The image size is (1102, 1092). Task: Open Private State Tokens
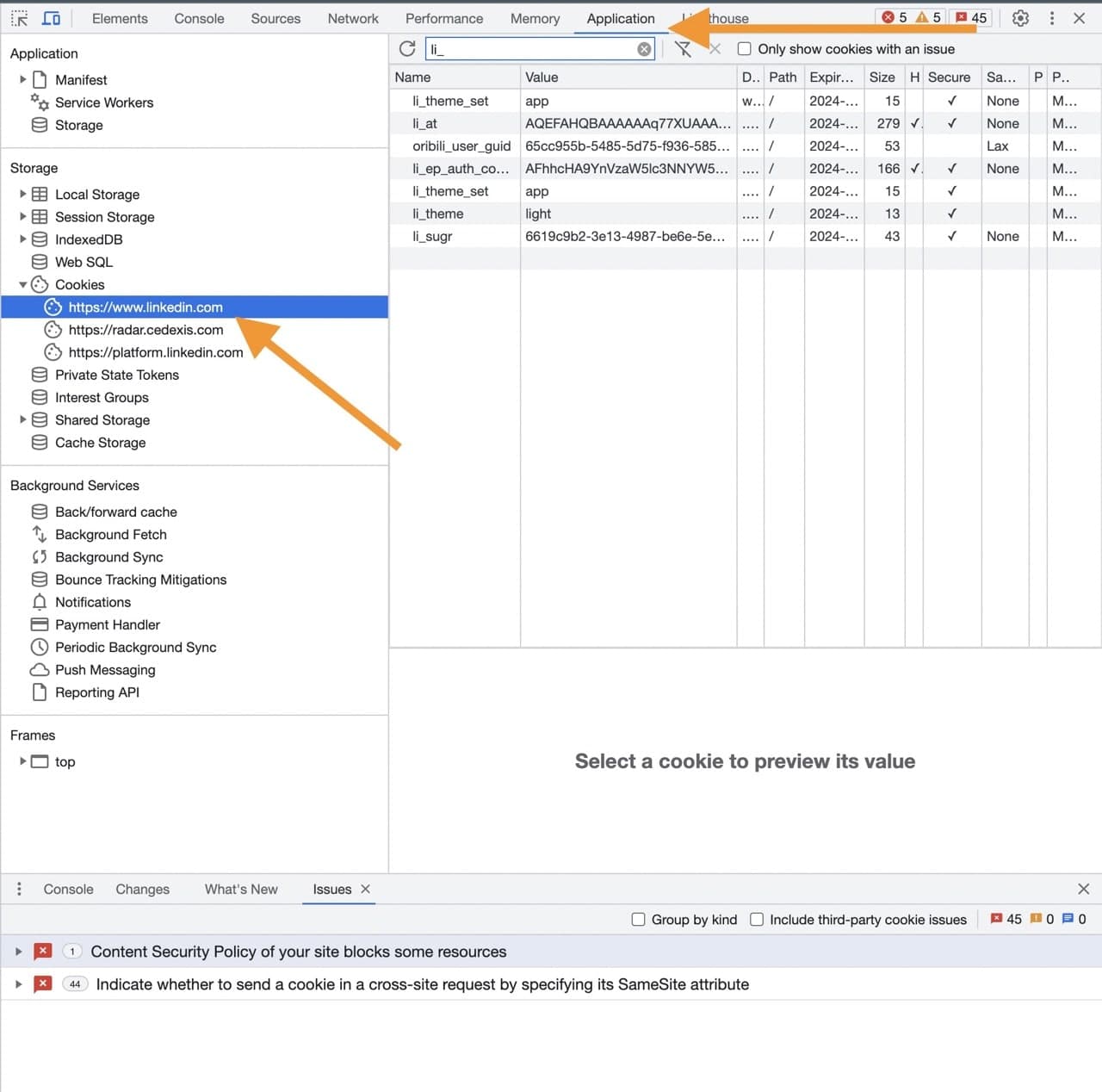[117, 375]
